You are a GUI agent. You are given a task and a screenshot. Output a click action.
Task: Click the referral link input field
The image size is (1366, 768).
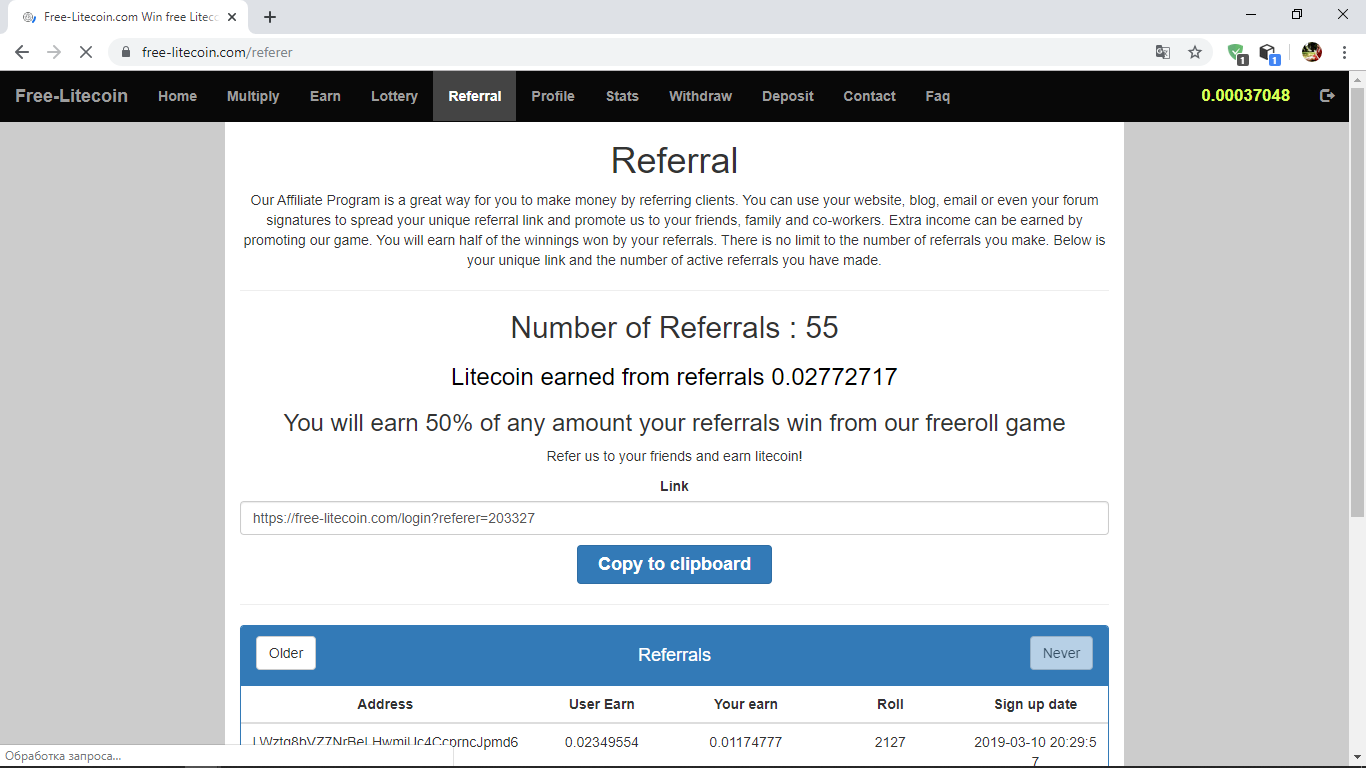point(674,518)
